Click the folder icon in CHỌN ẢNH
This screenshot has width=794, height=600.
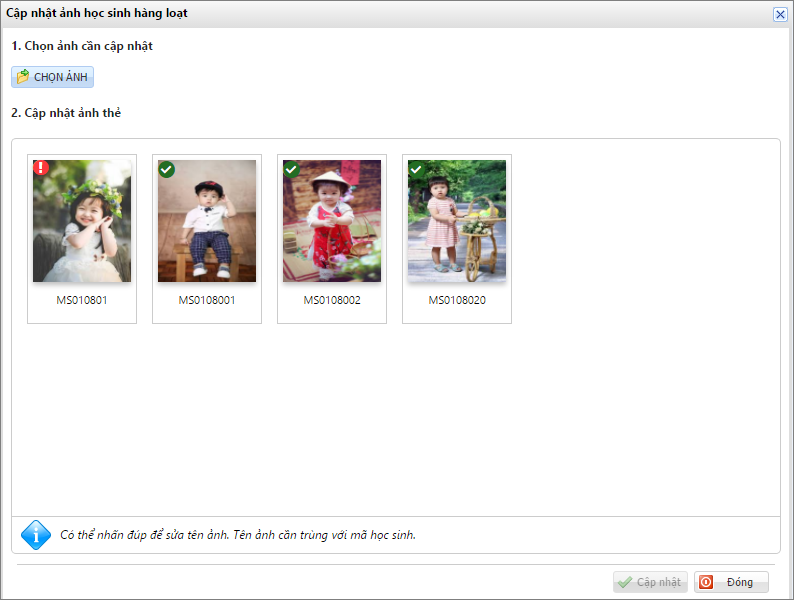[23, 77]
